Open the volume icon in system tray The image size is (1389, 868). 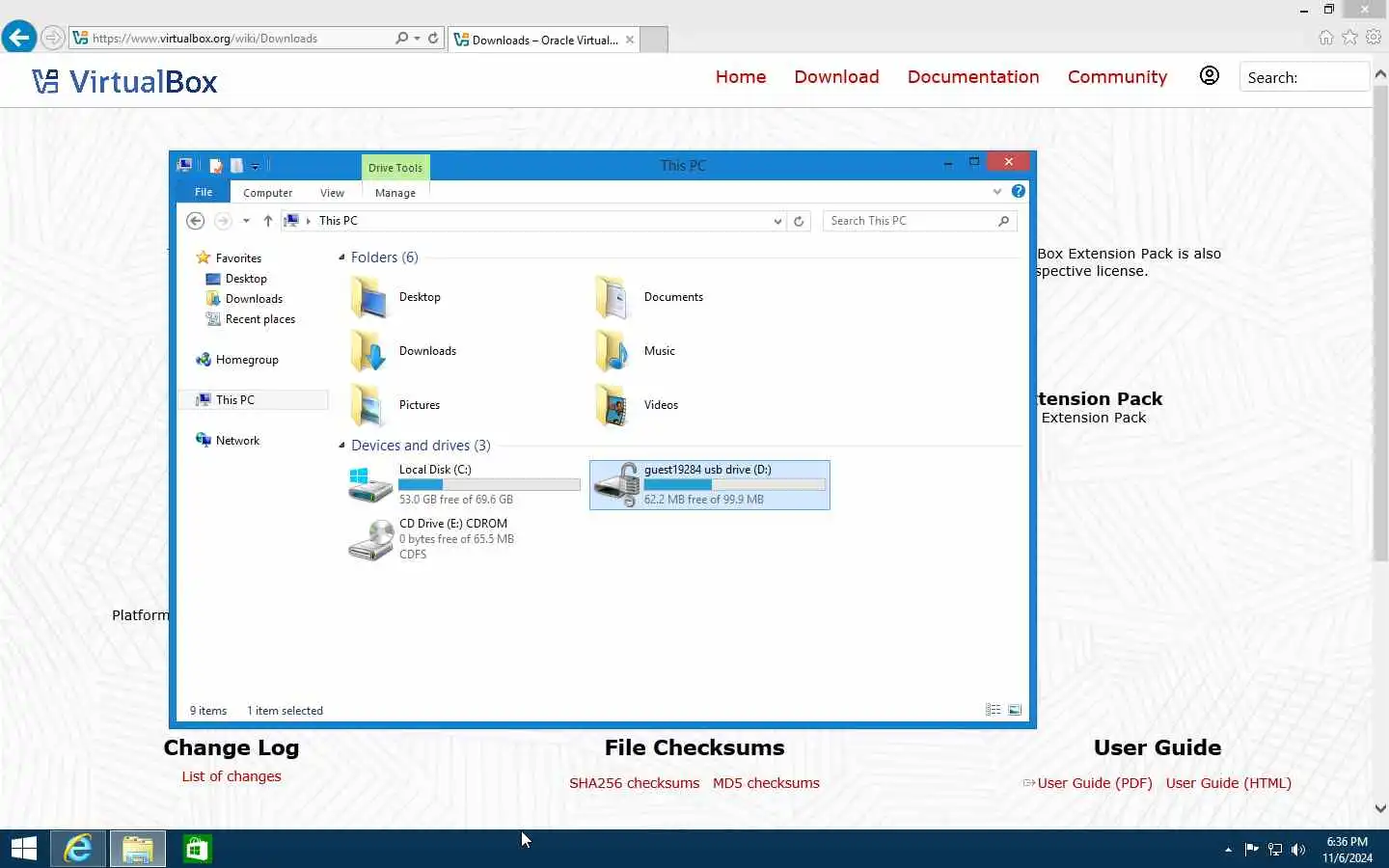click(1298, 850)
